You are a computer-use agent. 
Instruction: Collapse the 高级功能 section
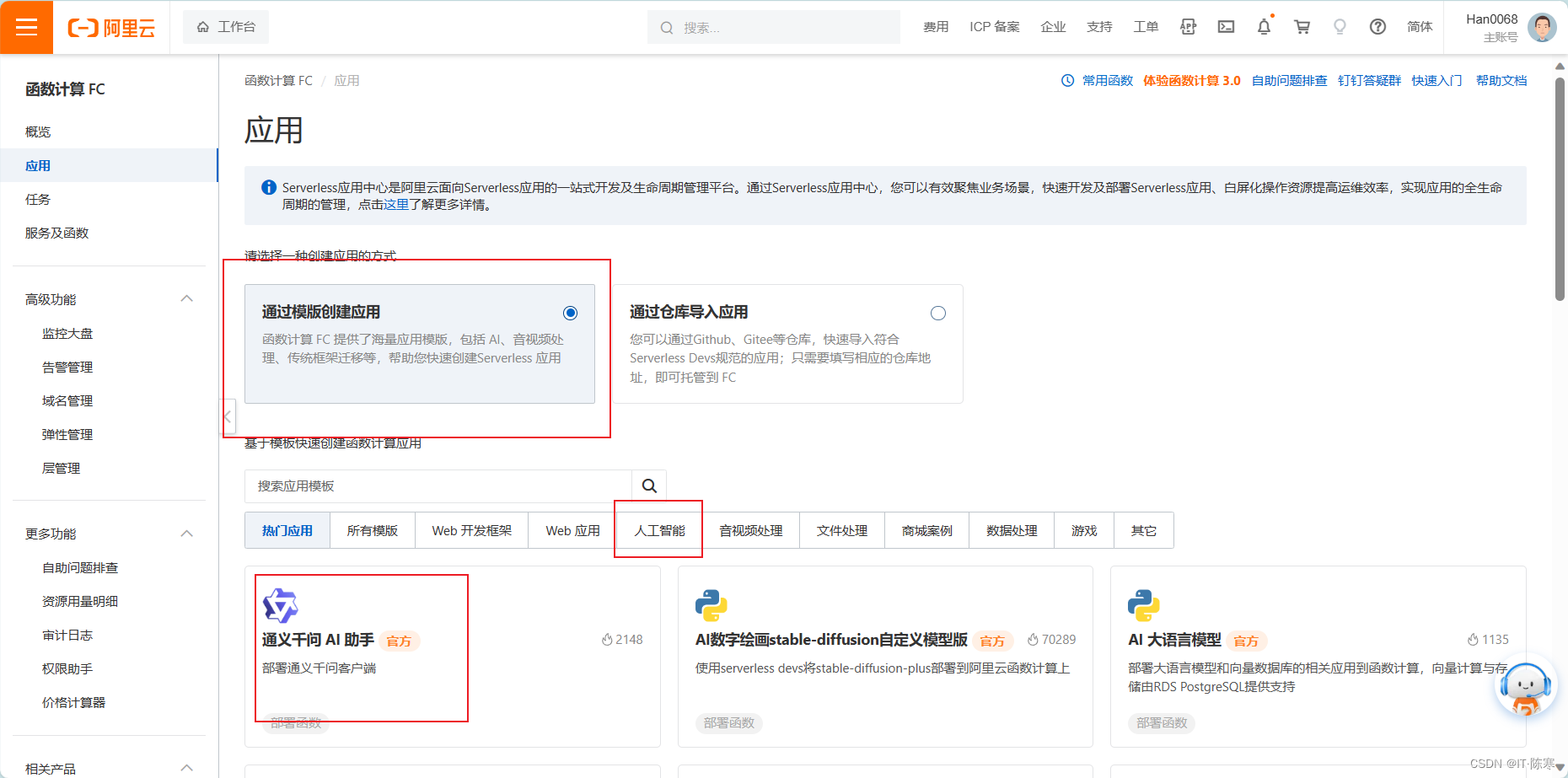tap(187, 298)
